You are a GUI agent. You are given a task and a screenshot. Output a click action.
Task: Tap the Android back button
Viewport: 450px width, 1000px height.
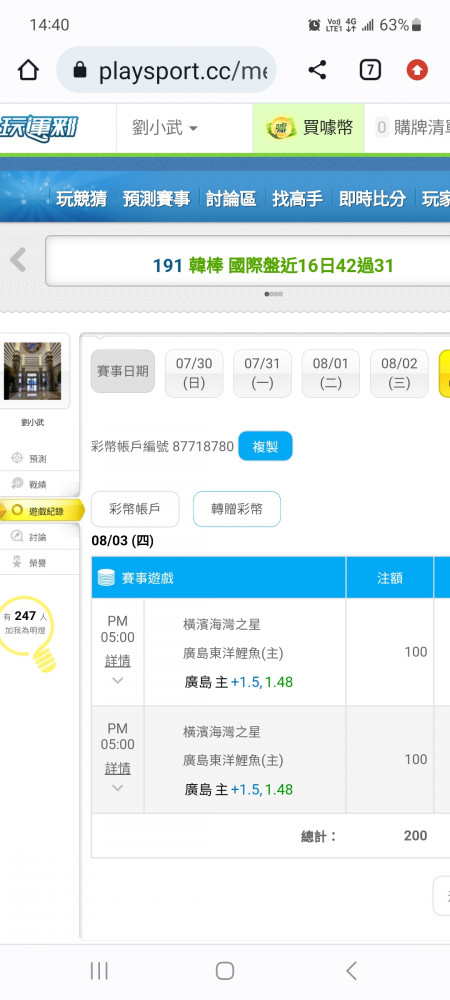(x=351, y=971)
